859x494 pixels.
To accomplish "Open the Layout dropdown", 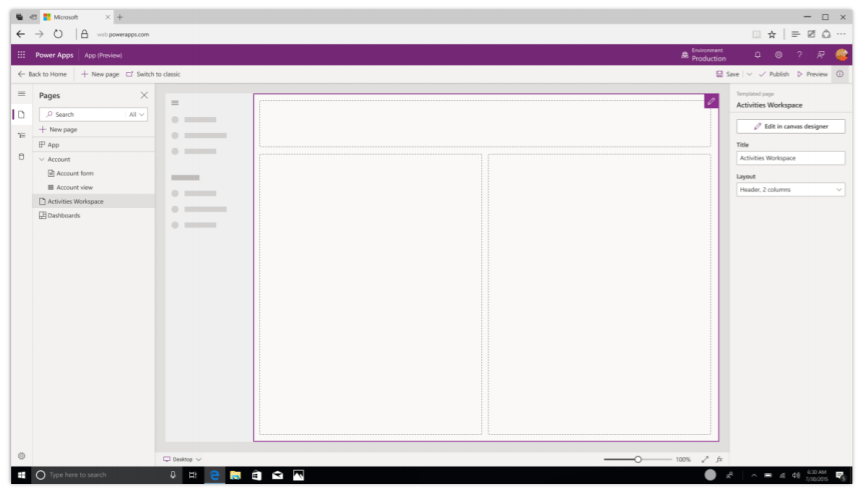I will click(x=790, y=190).
